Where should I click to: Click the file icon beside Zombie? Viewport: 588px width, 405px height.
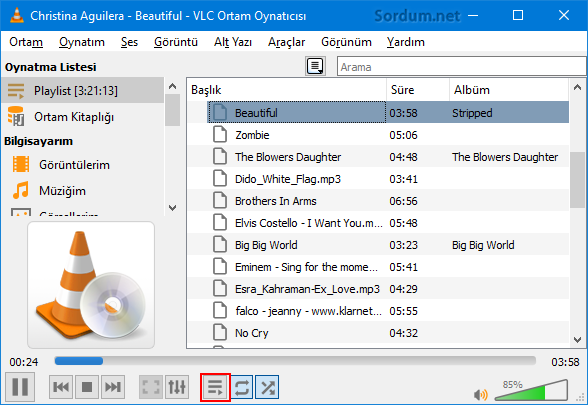(220, 134)
